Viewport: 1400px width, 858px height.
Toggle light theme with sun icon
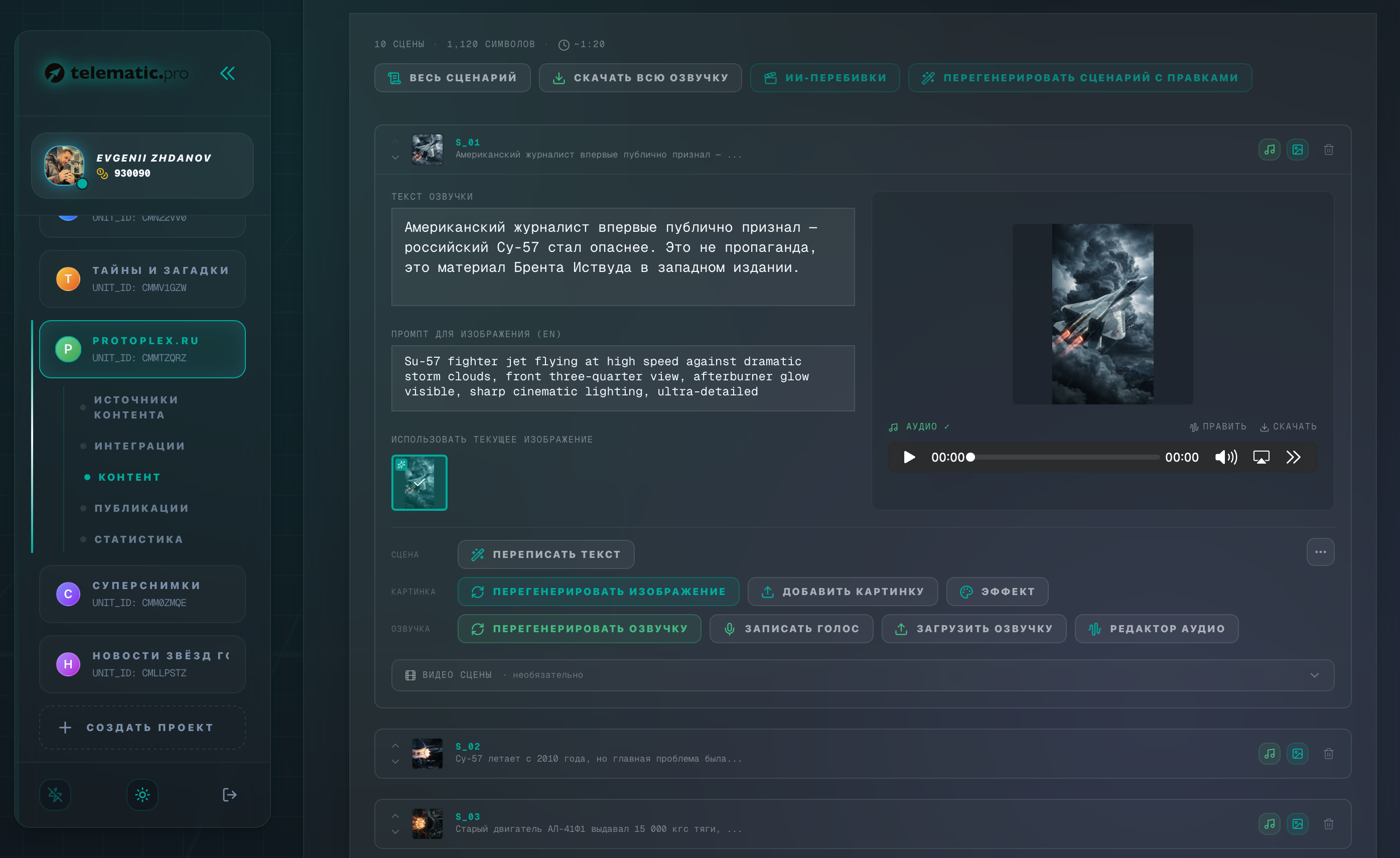pos(142,794)
